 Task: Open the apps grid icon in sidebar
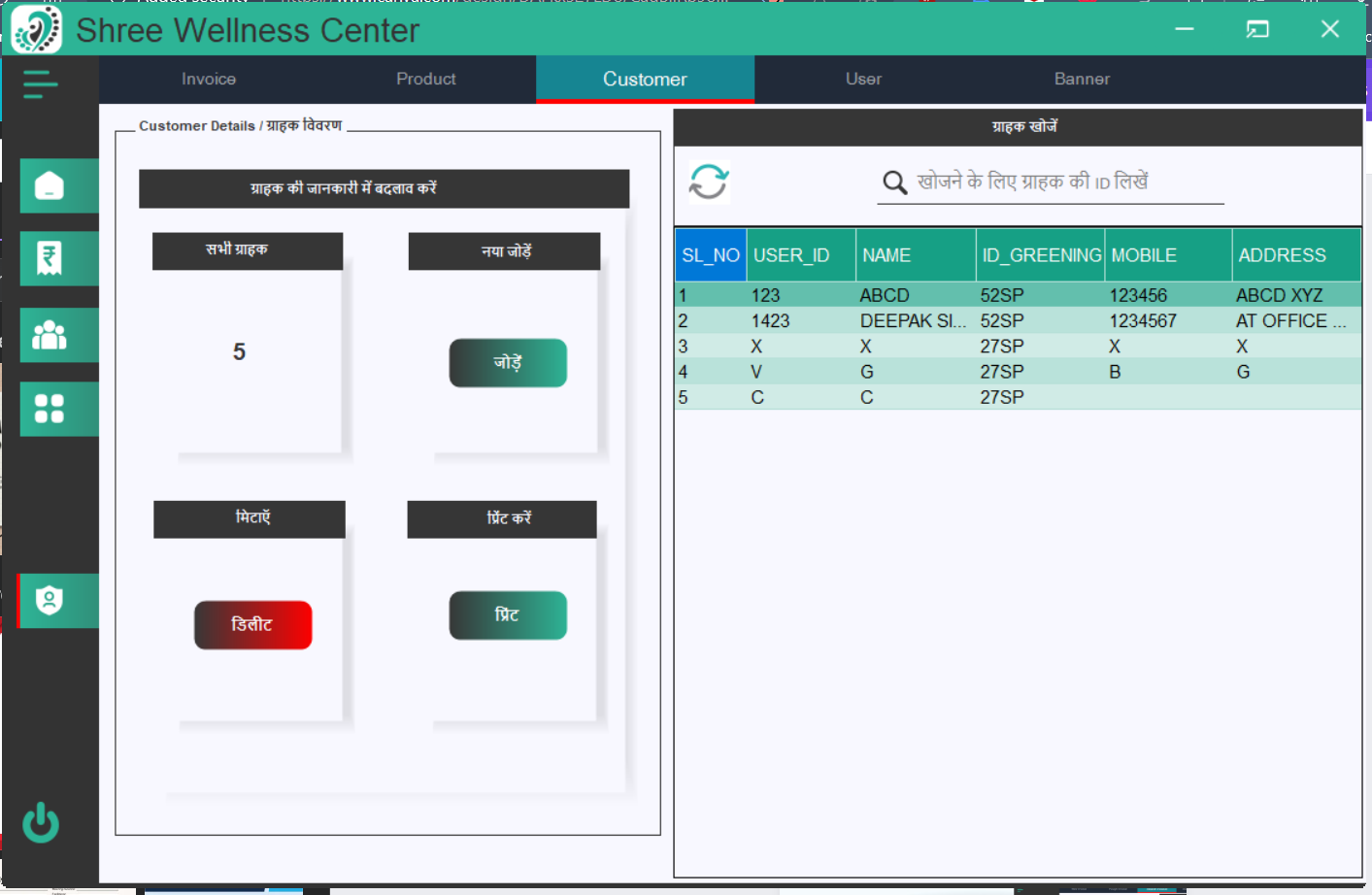(58, 409)
